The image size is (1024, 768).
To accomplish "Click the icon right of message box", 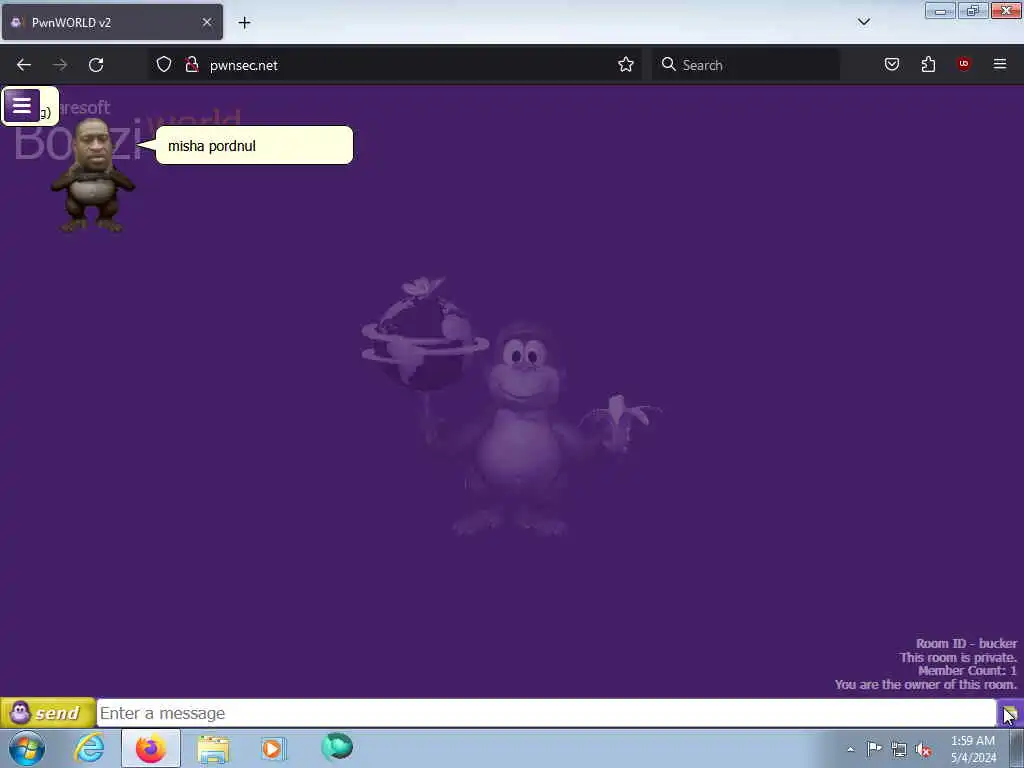I will click(1010, 713).
